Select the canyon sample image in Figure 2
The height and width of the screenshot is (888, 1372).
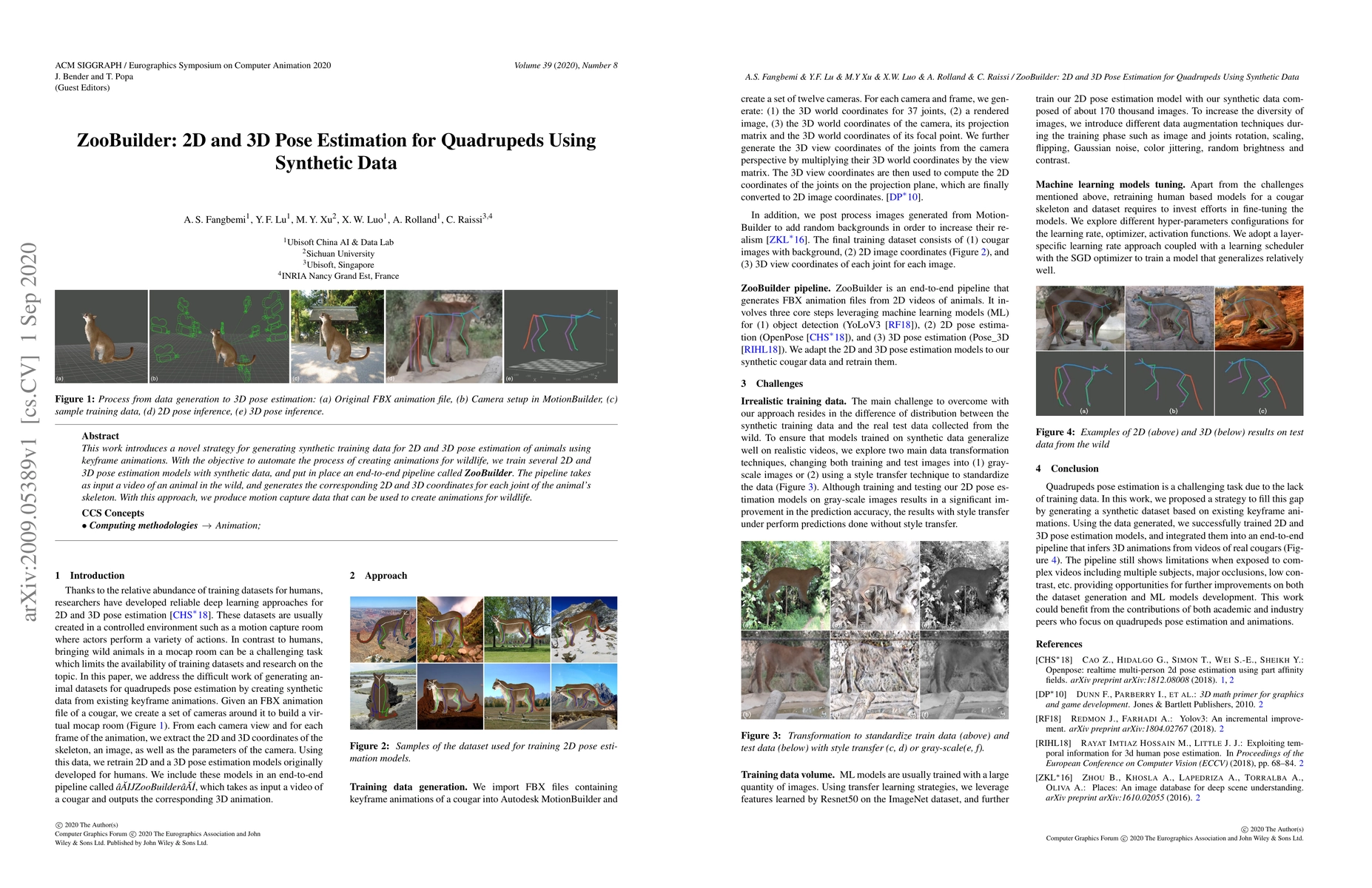coord(383,629)
